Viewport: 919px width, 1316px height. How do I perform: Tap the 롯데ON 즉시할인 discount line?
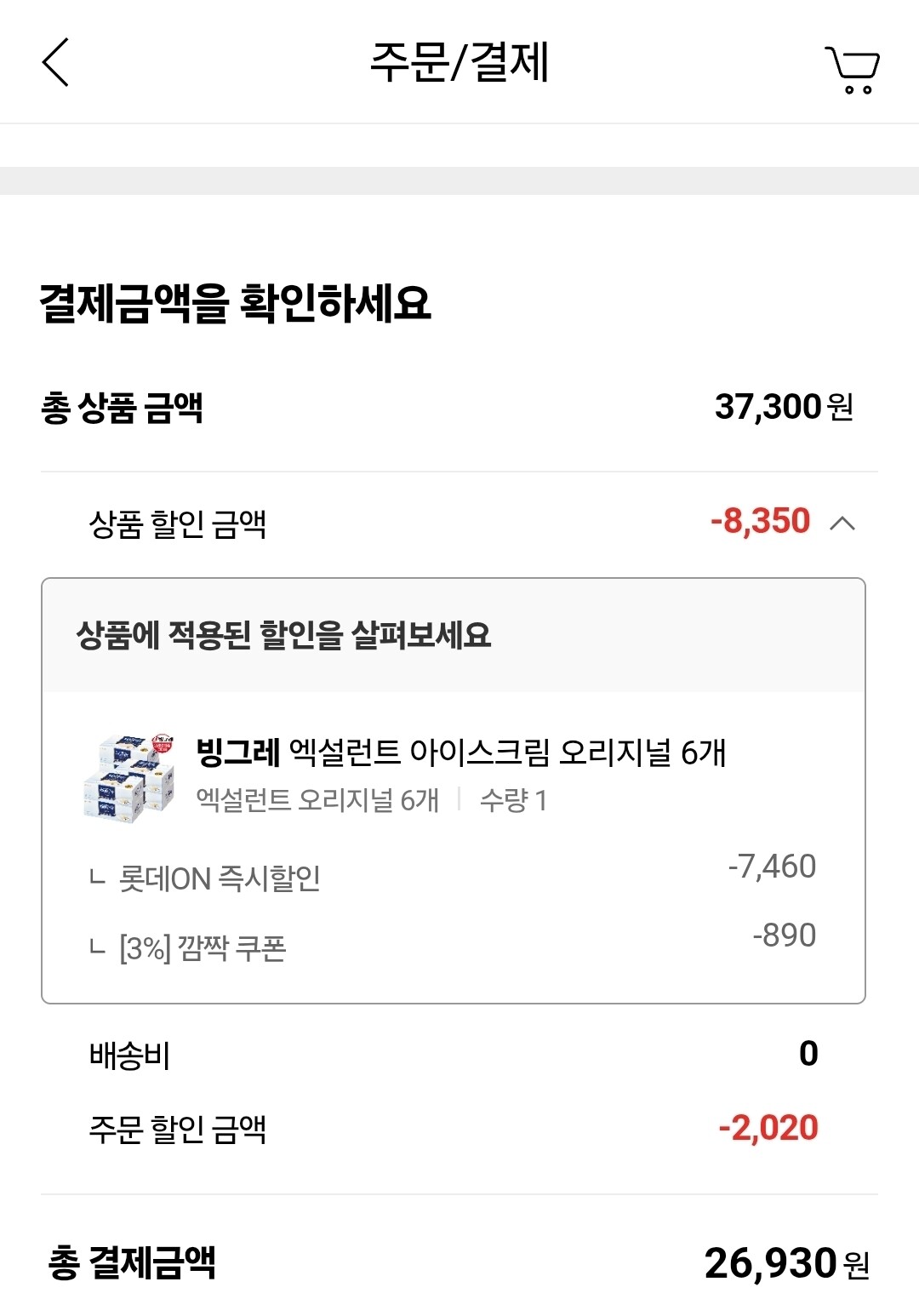tap(220, 878)
